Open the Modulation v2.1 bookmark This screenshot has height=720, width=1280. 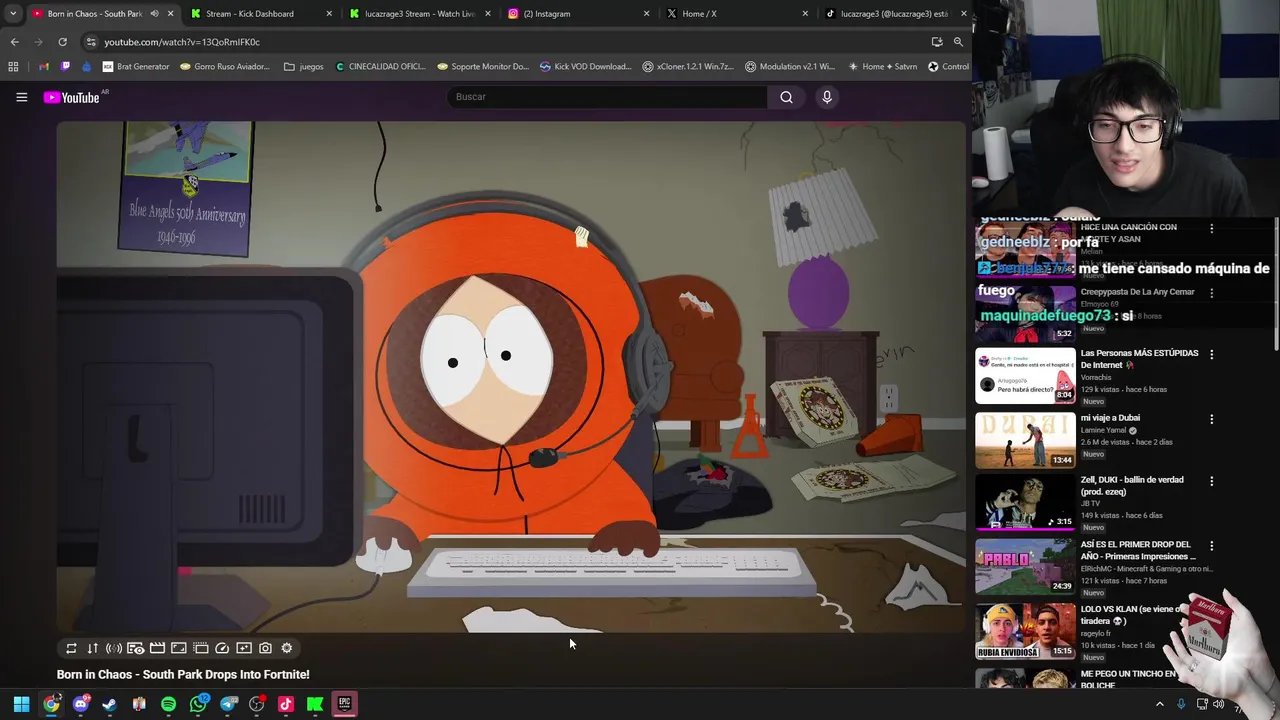(x=790, y=67)
